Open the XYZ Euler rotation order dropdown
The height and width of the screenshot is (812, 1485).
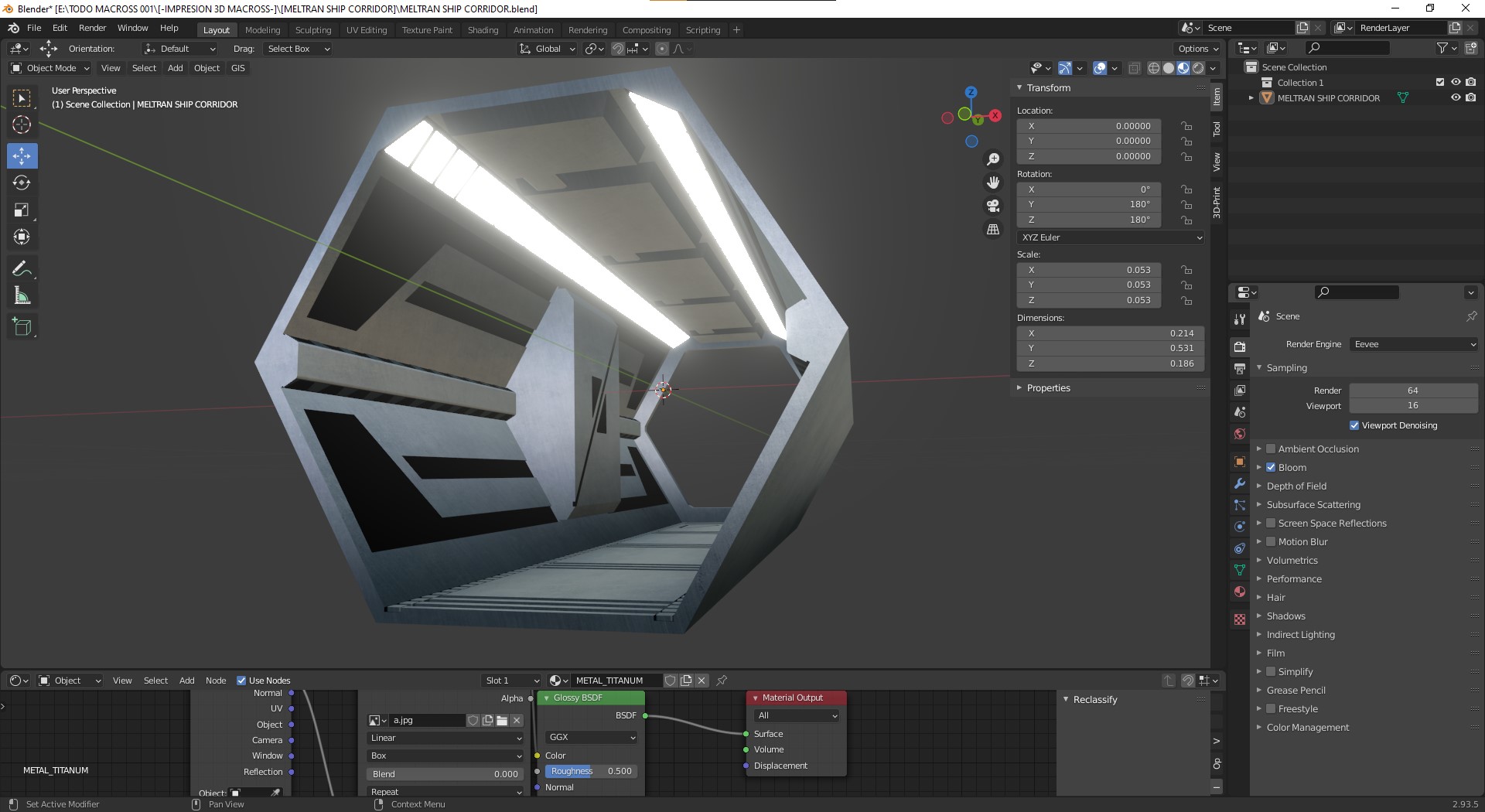coord(1110,237)
